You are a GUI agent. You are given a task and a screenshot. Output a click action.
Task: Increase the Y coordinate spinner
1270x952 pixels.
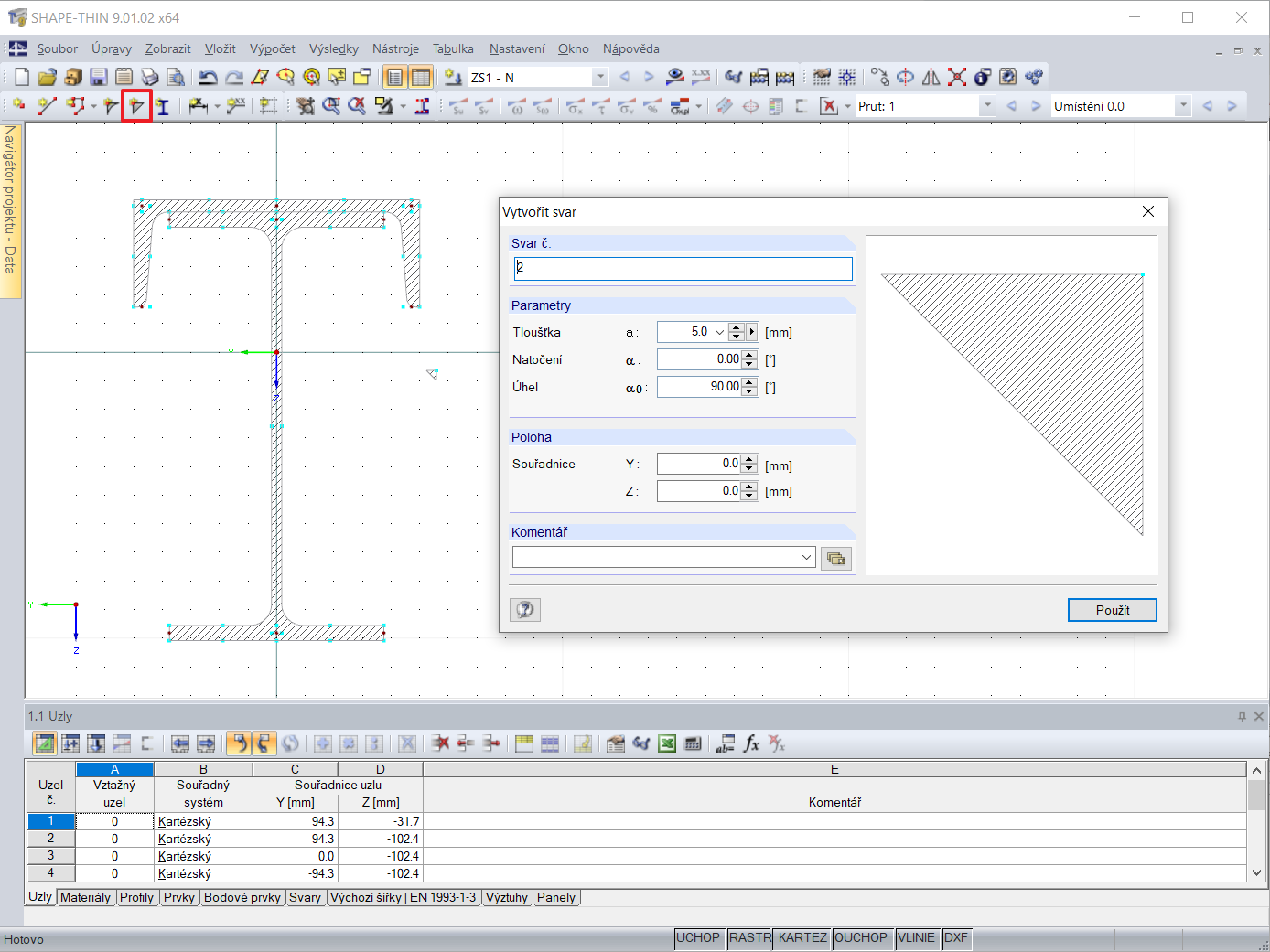click(750, 459)
